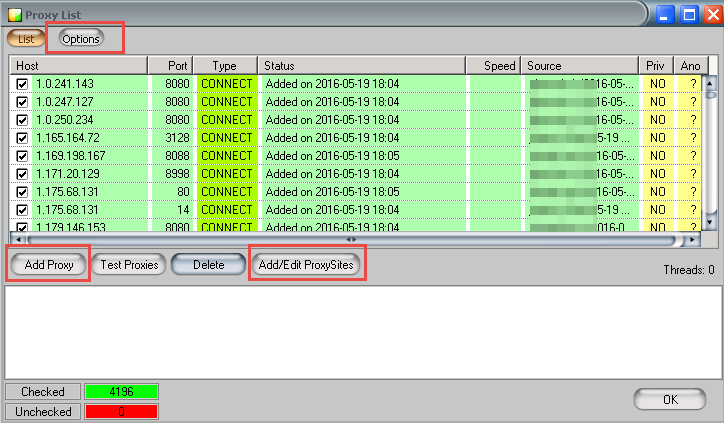Confirm with the OK button

click(x=670, y=399)
